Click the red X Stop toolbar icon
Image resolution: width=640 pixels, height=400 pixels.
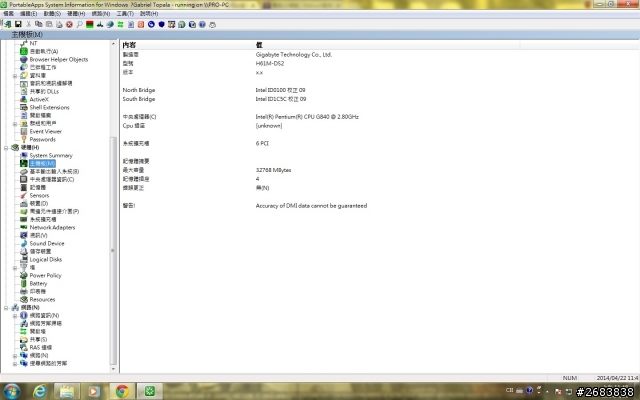[69, 24]
